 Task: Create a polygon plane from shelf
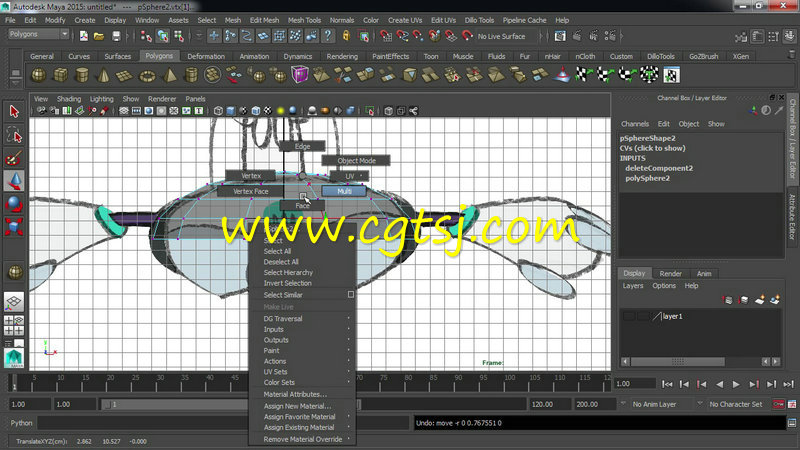click(124, 76)
